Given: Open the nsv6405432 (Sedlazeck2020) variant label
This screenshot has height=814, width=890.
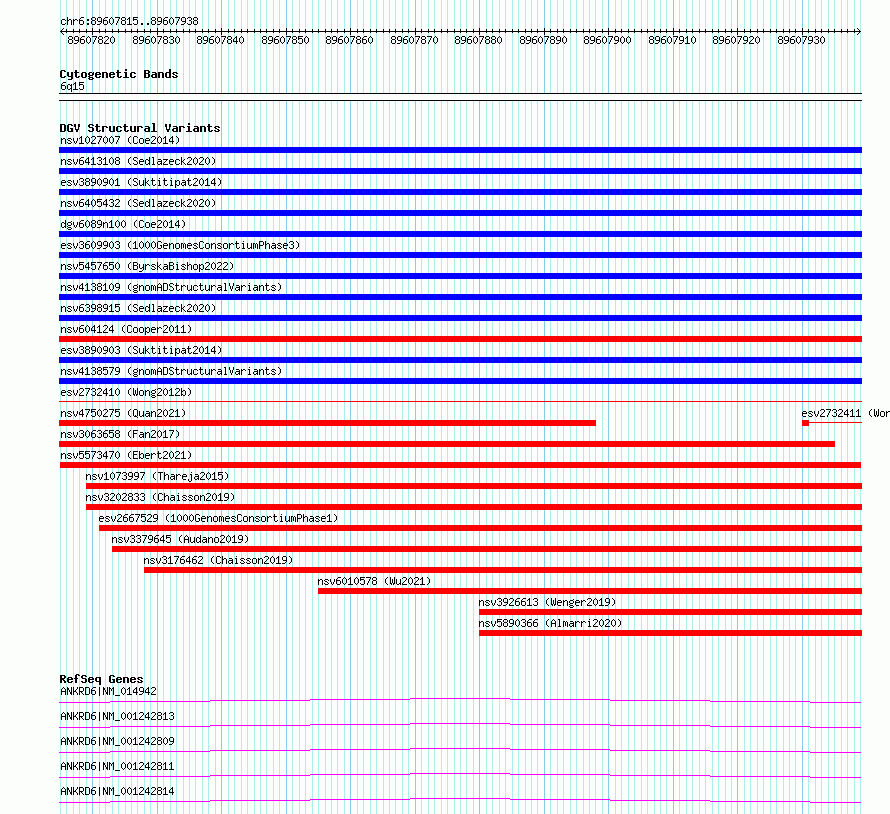Looking at the screenshot, I should [138, 203].
